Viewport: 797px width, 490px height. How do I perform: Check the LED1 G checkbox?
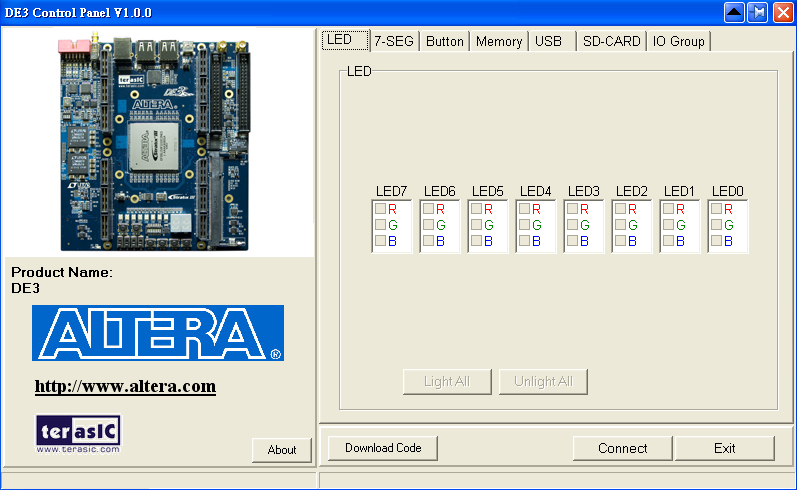(668, 224)
